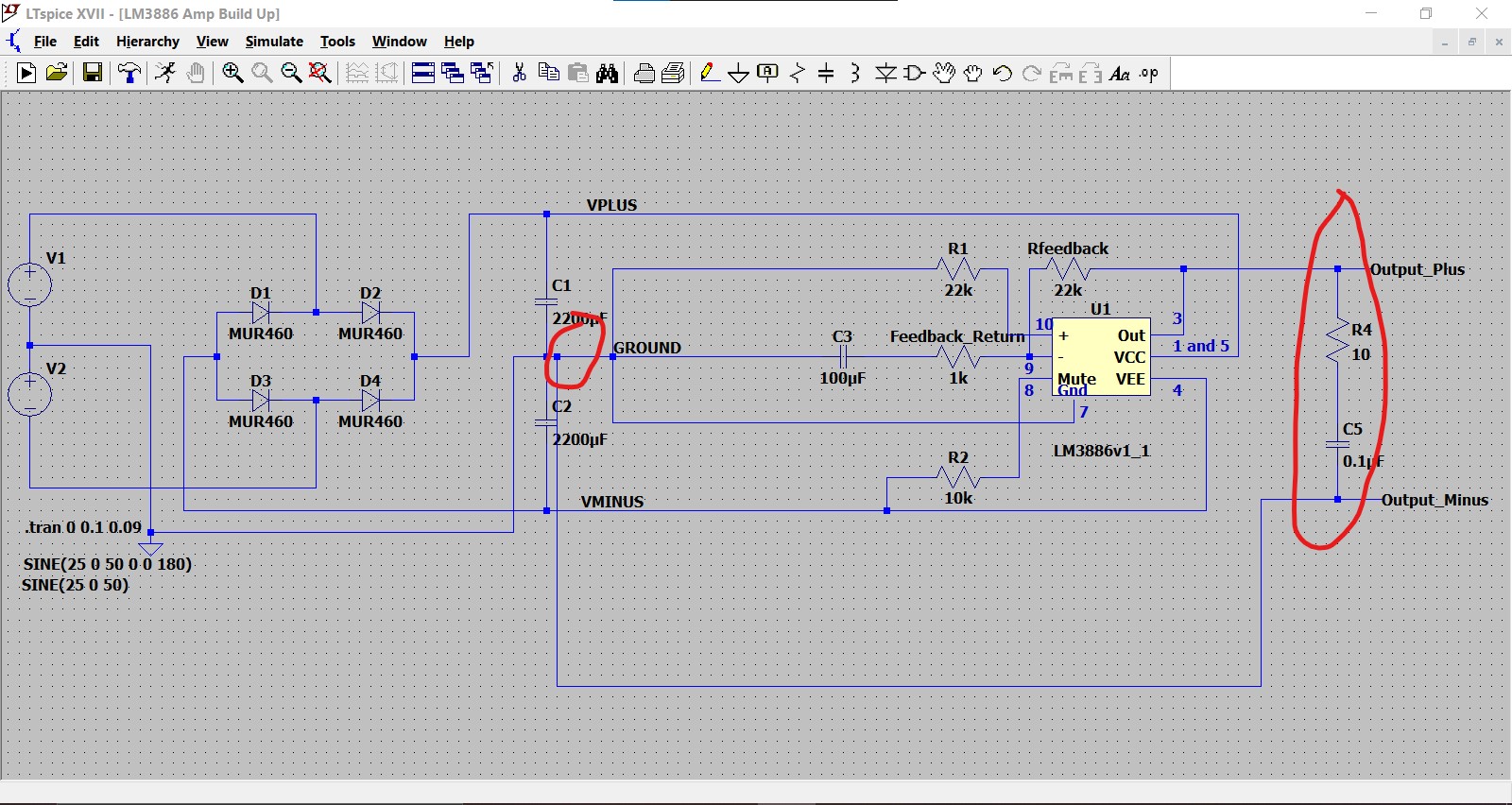Open Find with binoculars icon
Image resolution: width=1512 pixels, height=805 pixels.
point(608,73)
